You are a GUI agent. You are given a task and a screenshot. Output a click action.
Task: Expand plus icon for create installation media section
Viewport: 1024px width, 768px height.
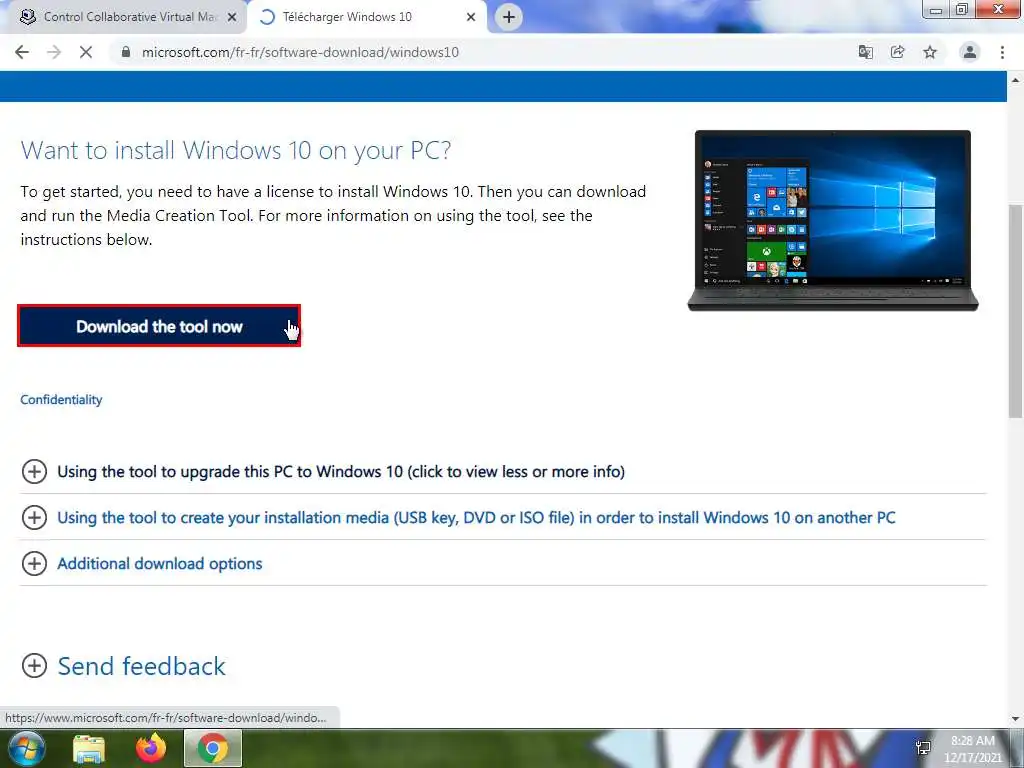pos(34,517)
